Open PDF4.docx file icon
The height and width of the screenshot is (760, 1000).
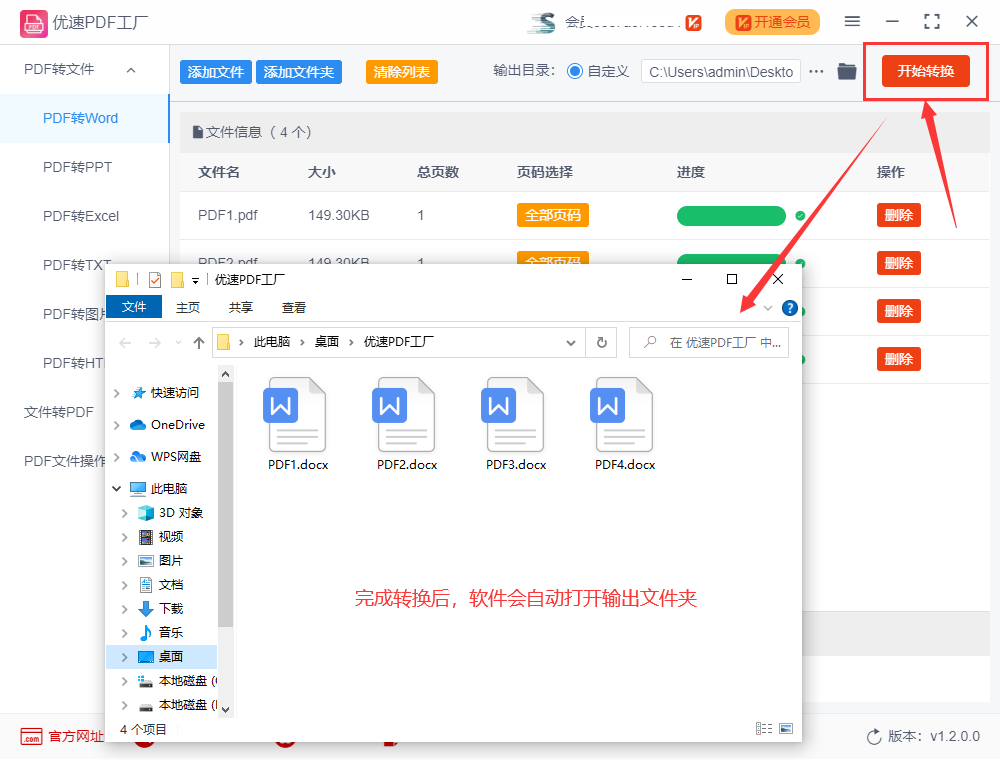click(624, 414)
